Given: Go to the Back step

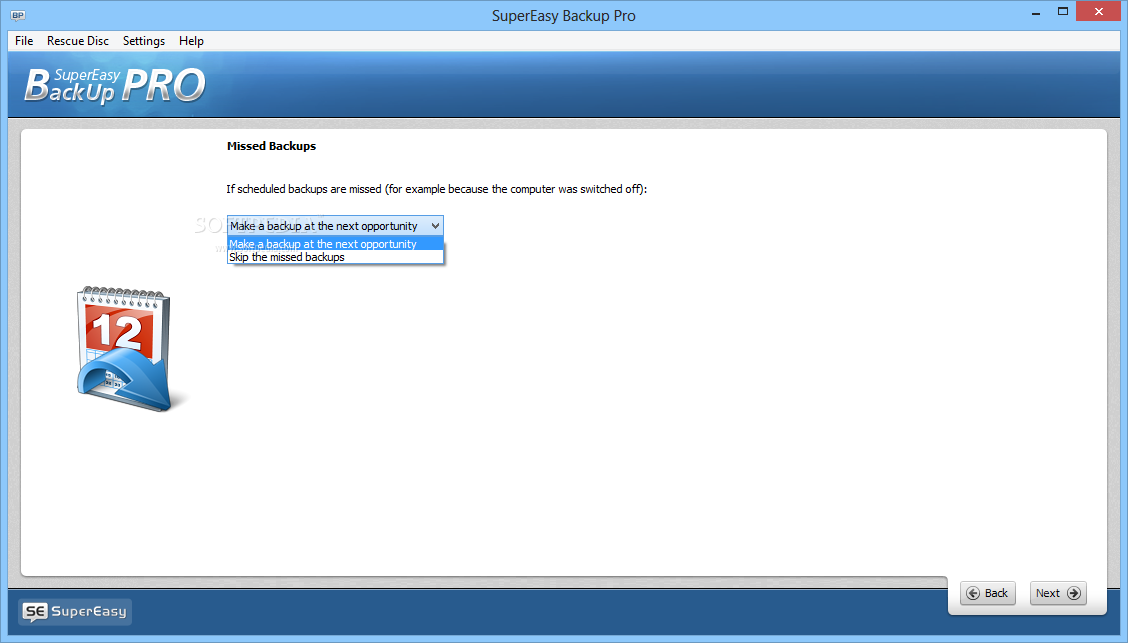Looking at the screenshot, I should pos(988,593).
